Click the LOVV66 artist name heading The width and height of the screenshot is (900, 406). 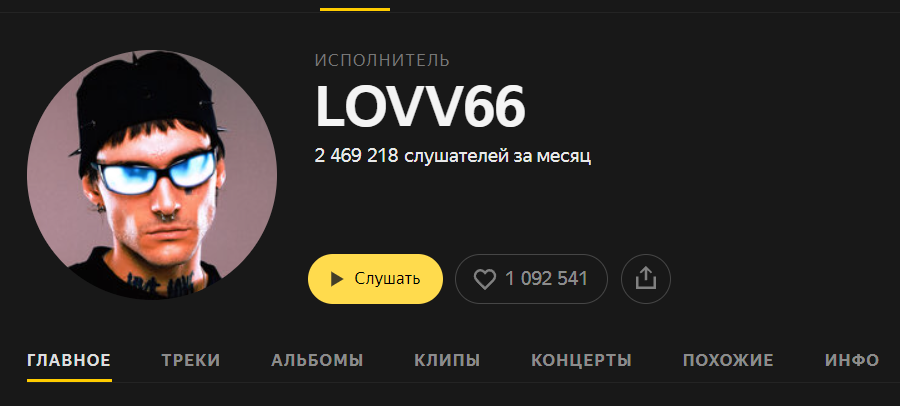point(420,109)
